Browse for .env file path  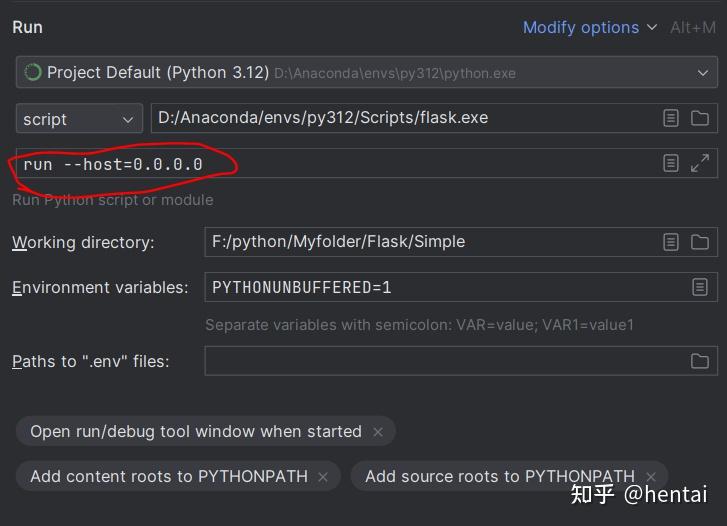(x=700, y=361)
